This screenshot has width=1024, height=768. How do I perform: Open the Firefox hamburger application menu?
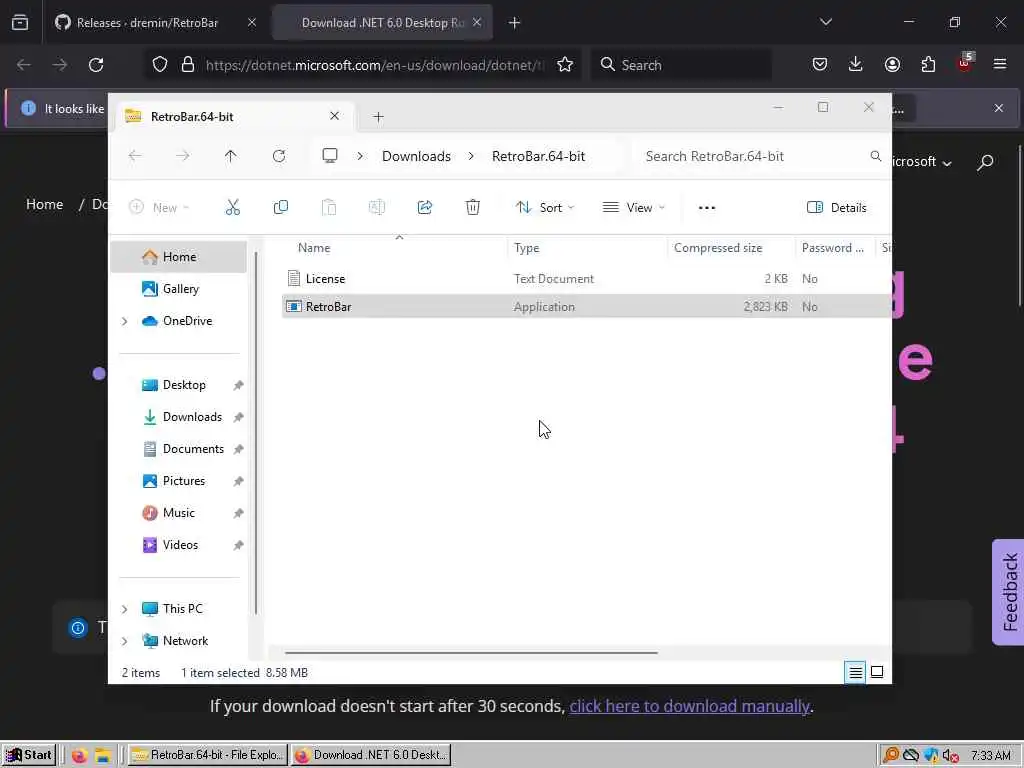click(x=1000, y=64)
